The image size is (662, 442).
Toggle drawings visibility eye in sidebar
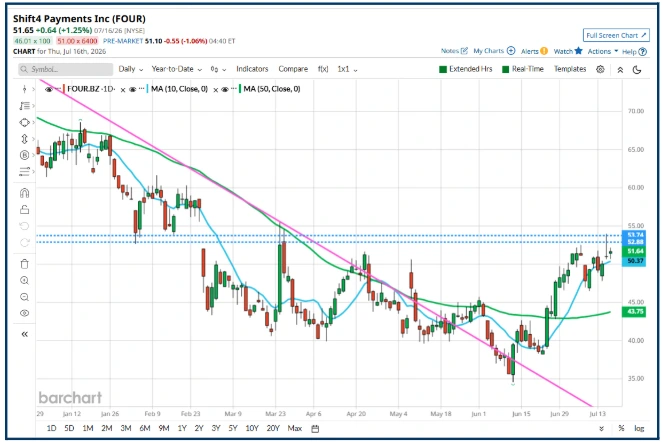pos(24,313)
